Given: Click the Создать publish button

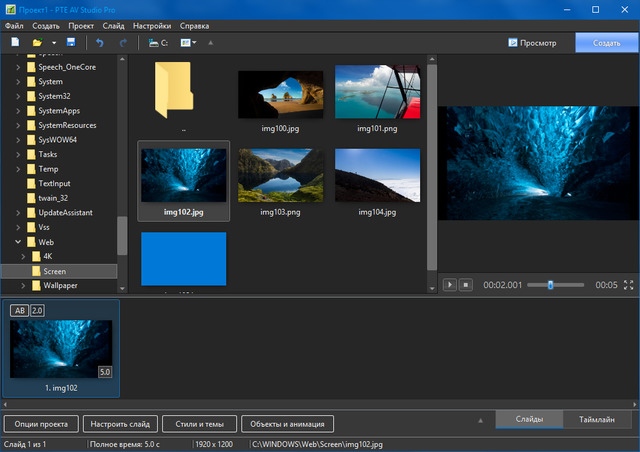Looking at the screenshot, I should pos(606,43).
